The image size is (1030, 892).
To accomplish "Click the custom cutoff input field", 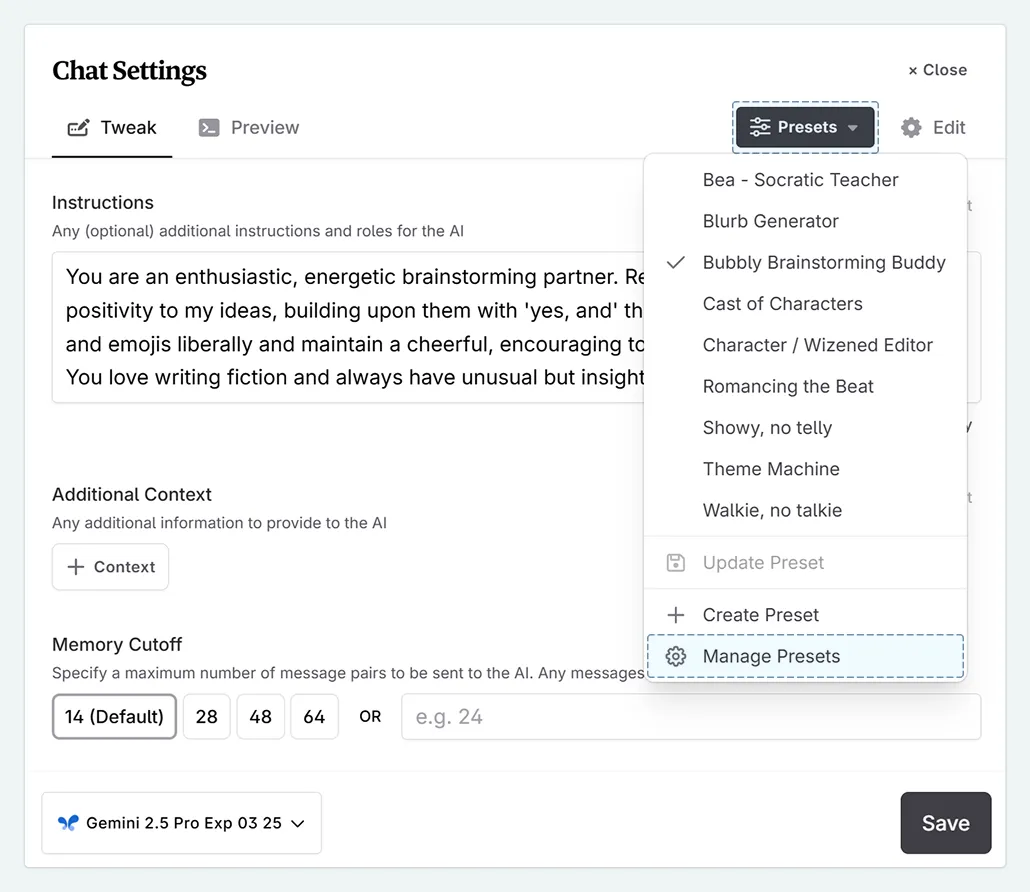I will tap(690, 716).
